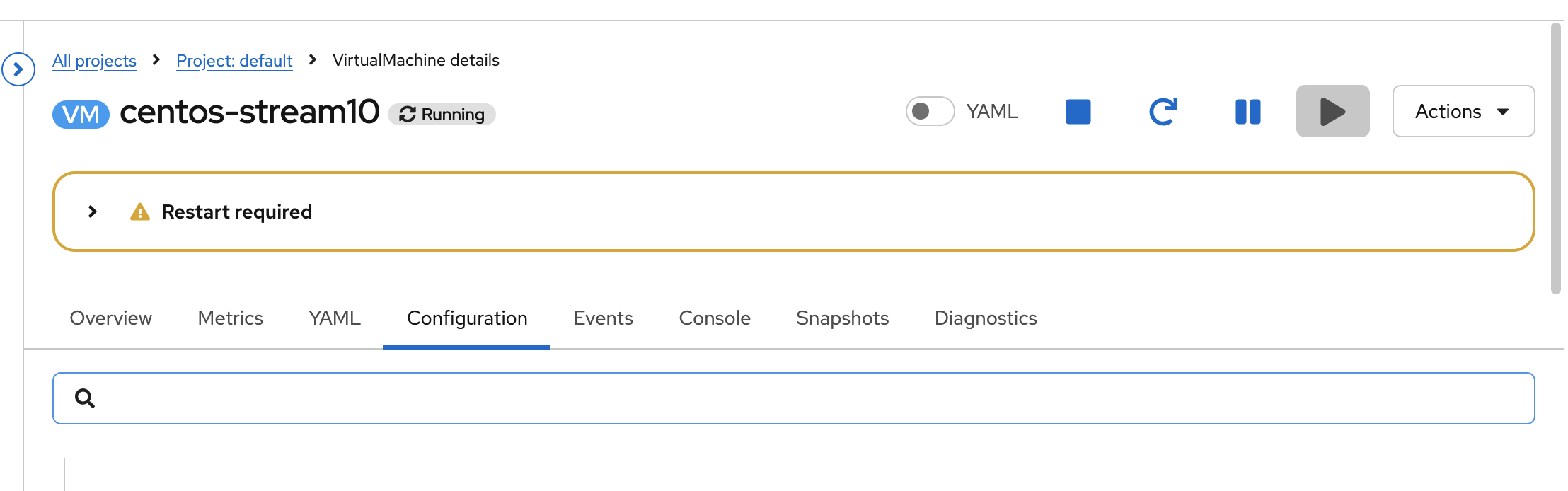1568x491 pixels.
Task: Open the Project: default breadcrumb link
Action: 234,61
